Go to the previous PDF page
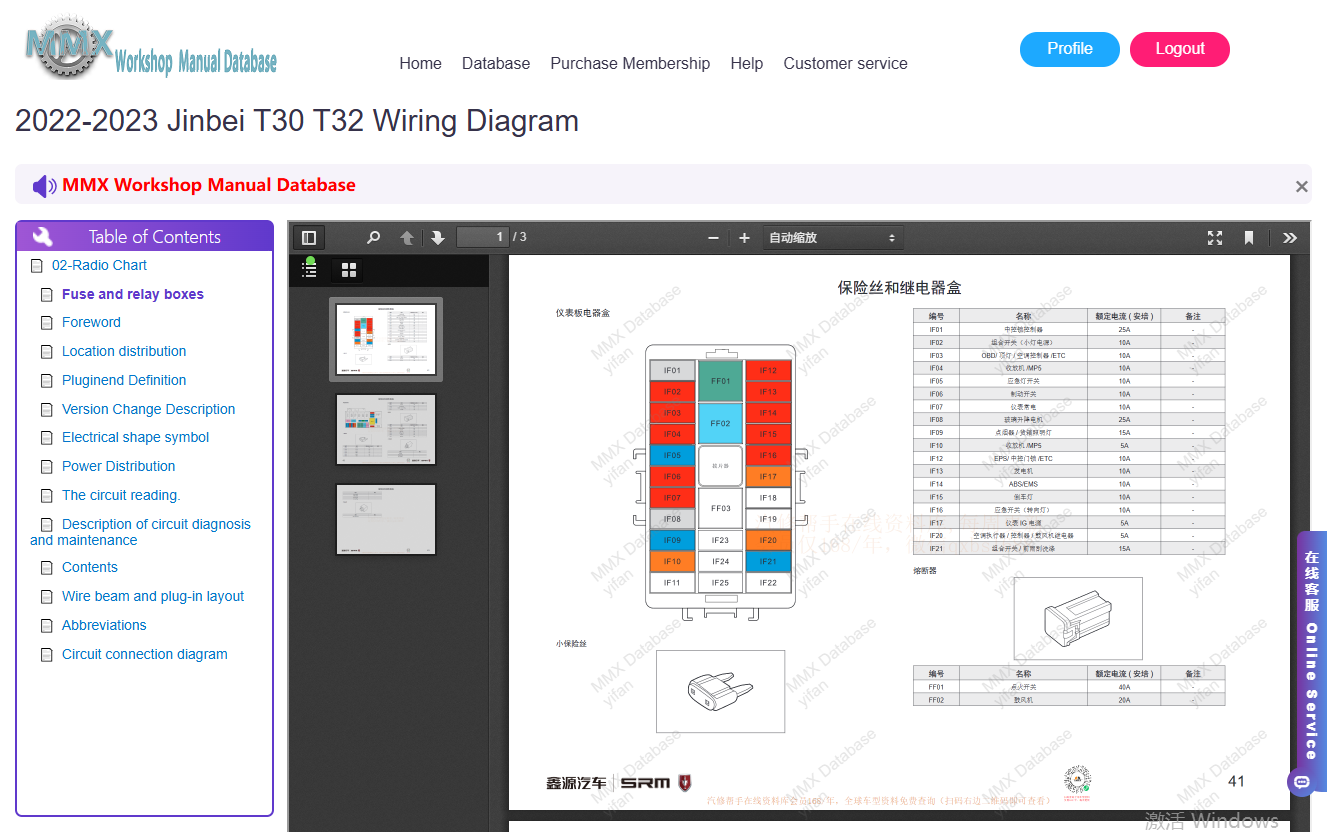This screenshot has height=832, width=1327. click(407, 238)
